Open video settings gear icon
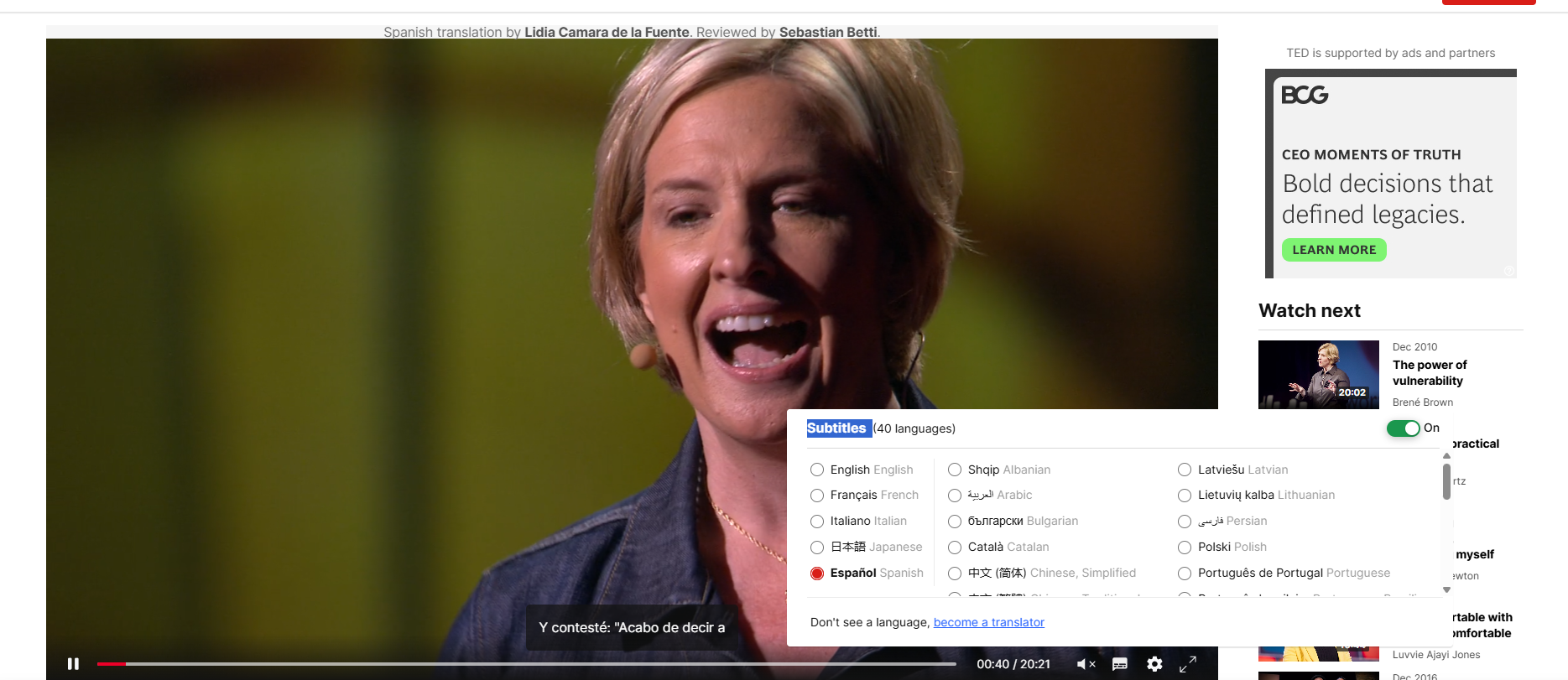Screen dimensions: 1568x680 point(1155,664)
